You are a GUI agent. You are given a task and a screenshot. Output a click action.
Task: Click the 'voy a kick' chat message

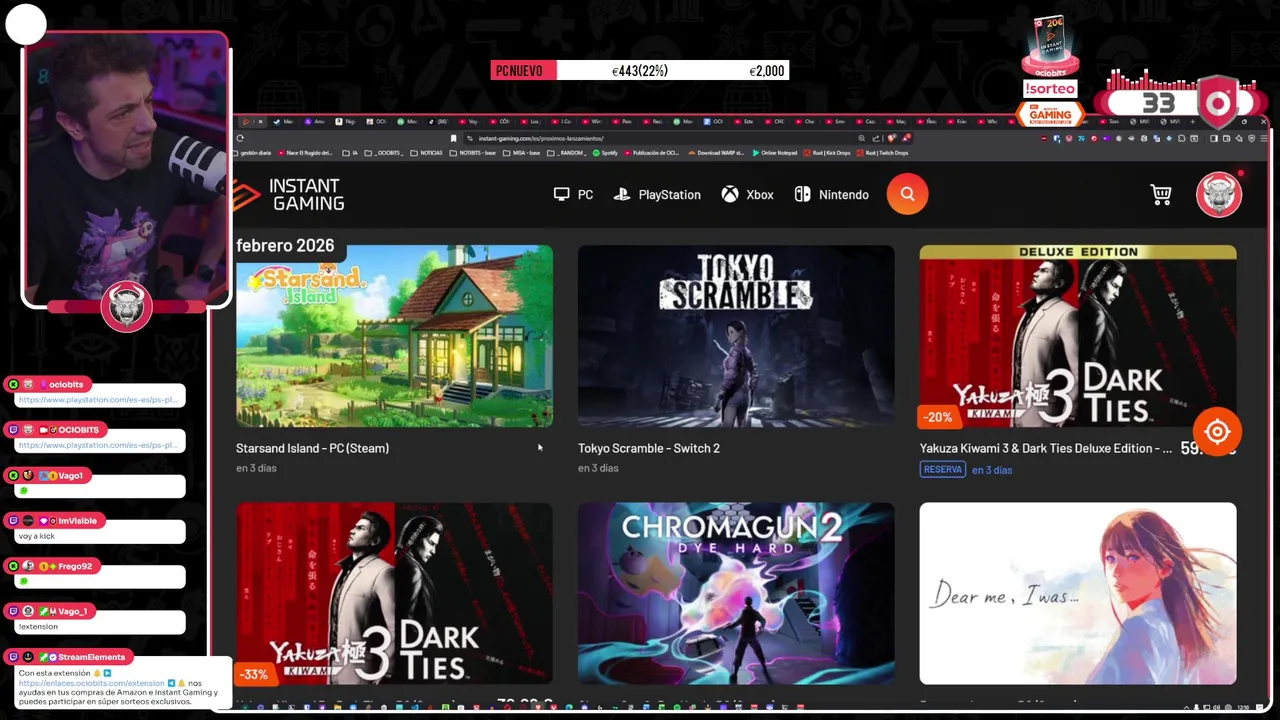coord(36,536)
